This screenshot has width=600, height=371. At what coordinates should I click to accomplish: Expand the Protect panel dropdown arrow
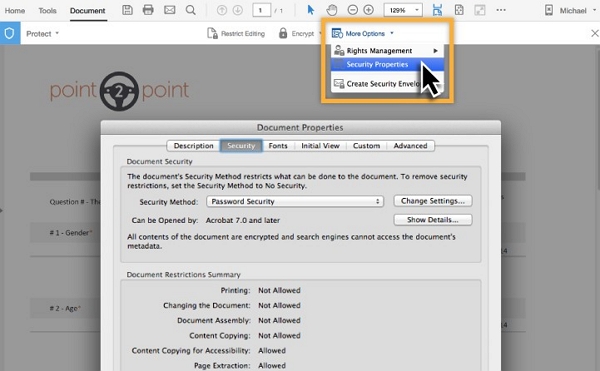[x=57, y=33]
